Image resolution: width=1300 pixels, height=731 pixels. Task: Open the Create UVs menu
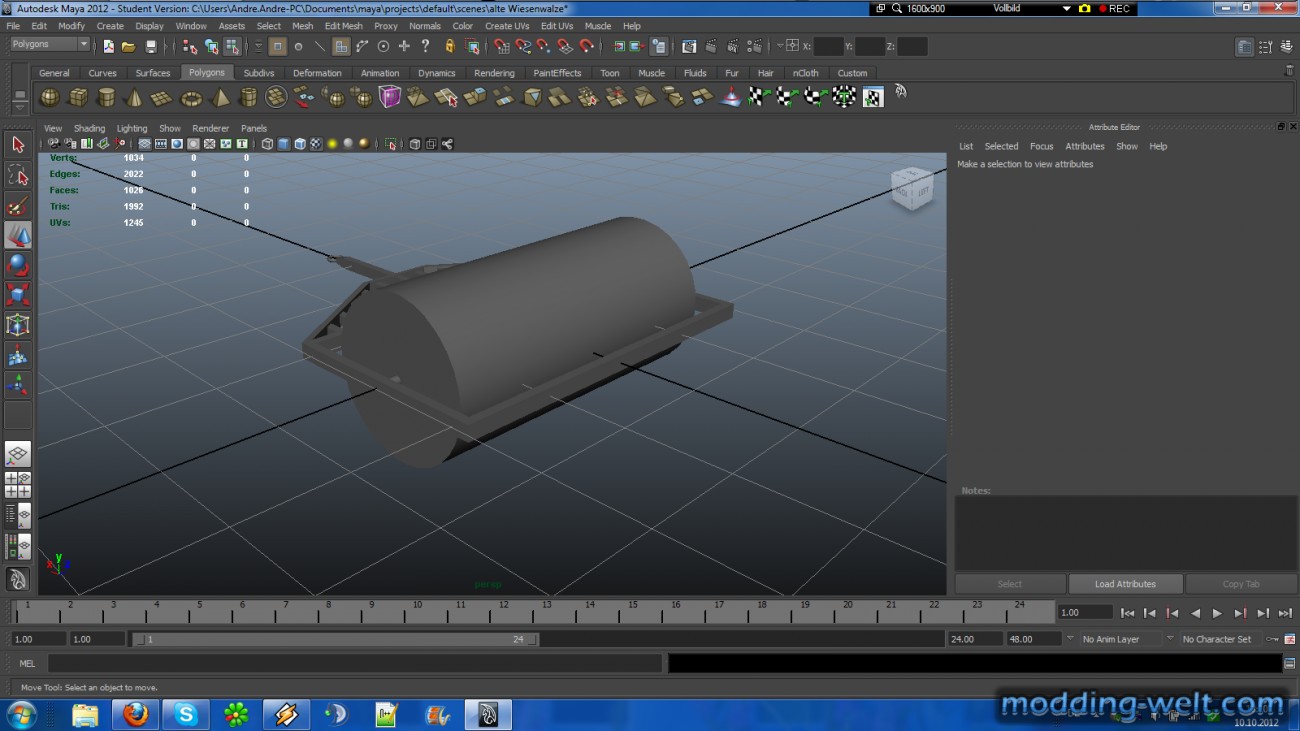tap(507, 26)
